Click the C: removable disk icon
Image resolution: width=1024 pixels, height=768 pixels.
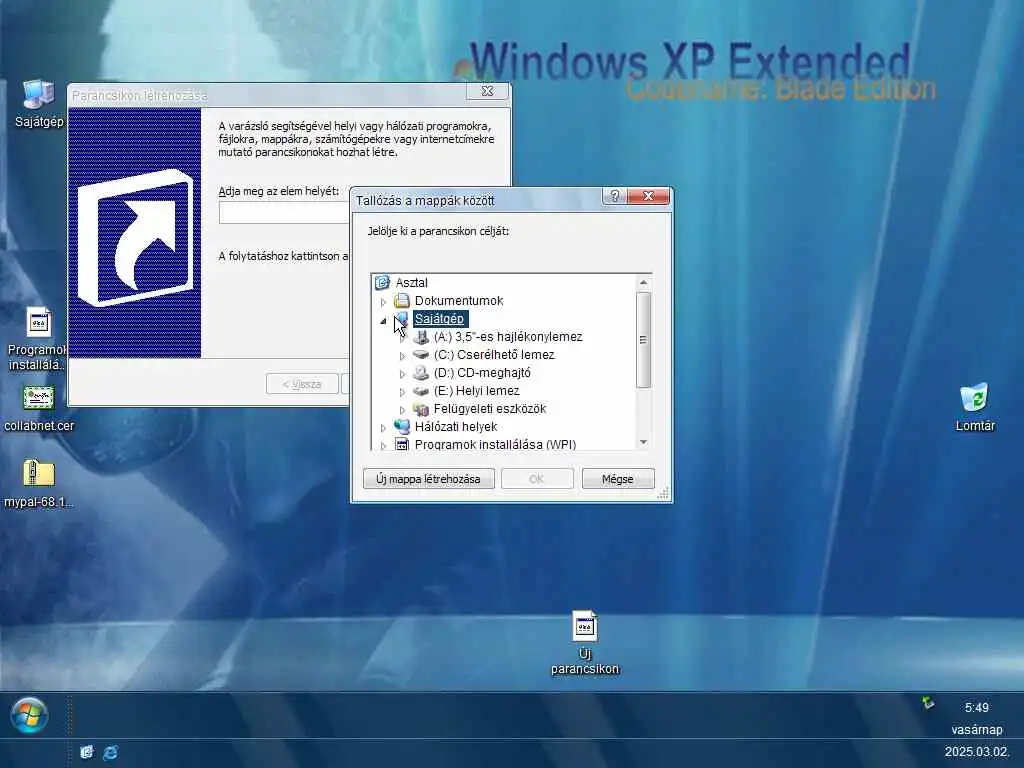421,355
